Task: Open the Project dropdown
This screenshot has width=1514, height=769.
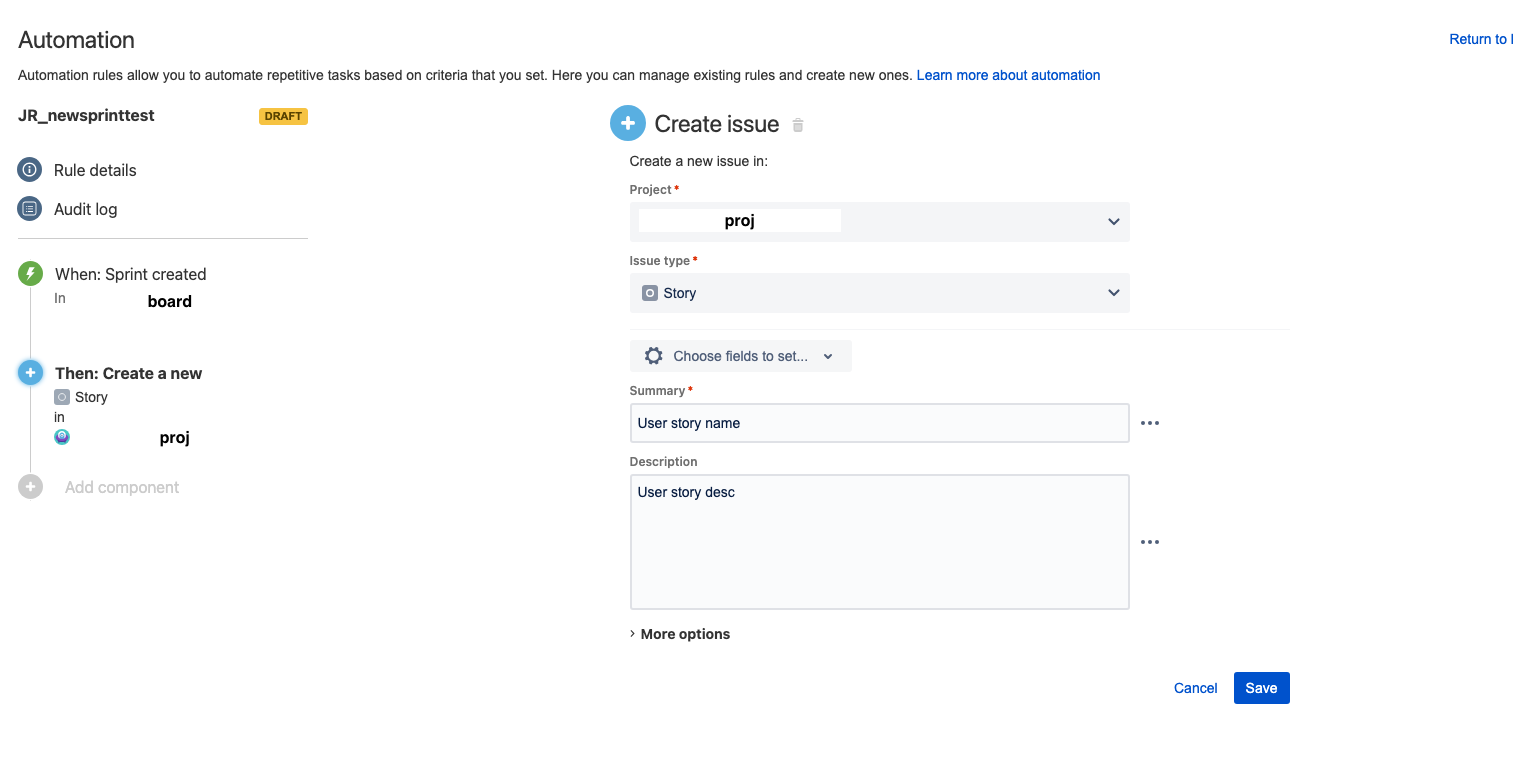Action: [x=1112, y=221]
